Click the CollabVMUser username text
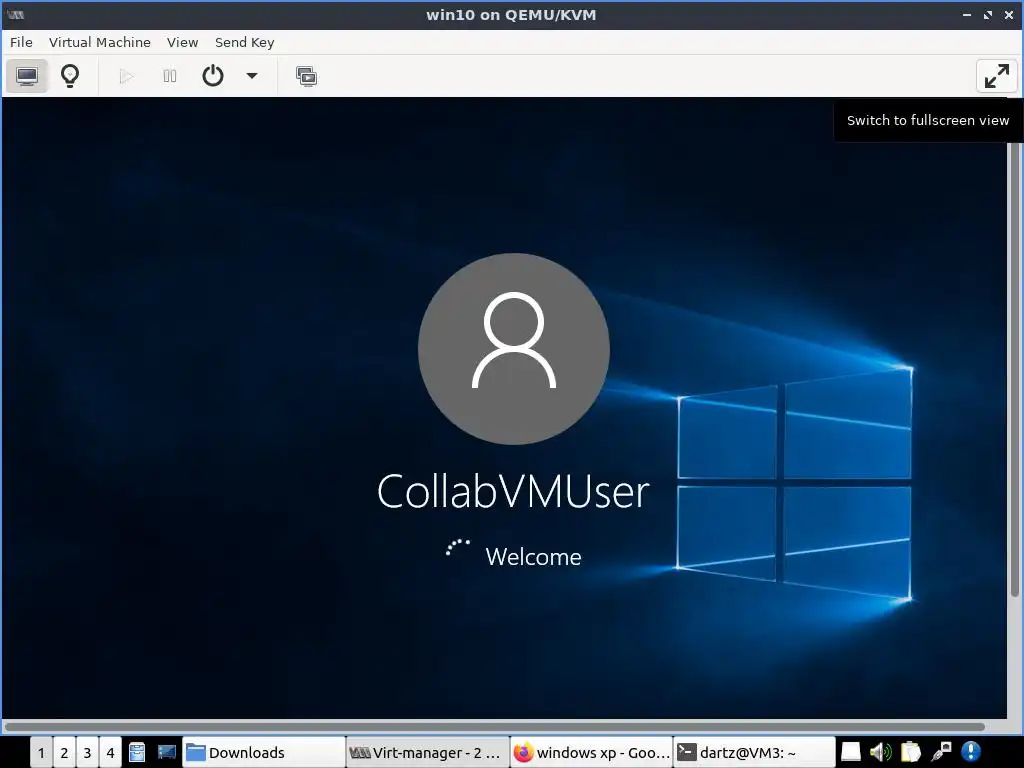The height and width of the screenshot is (768, 1024). click(x=513, y=492)
